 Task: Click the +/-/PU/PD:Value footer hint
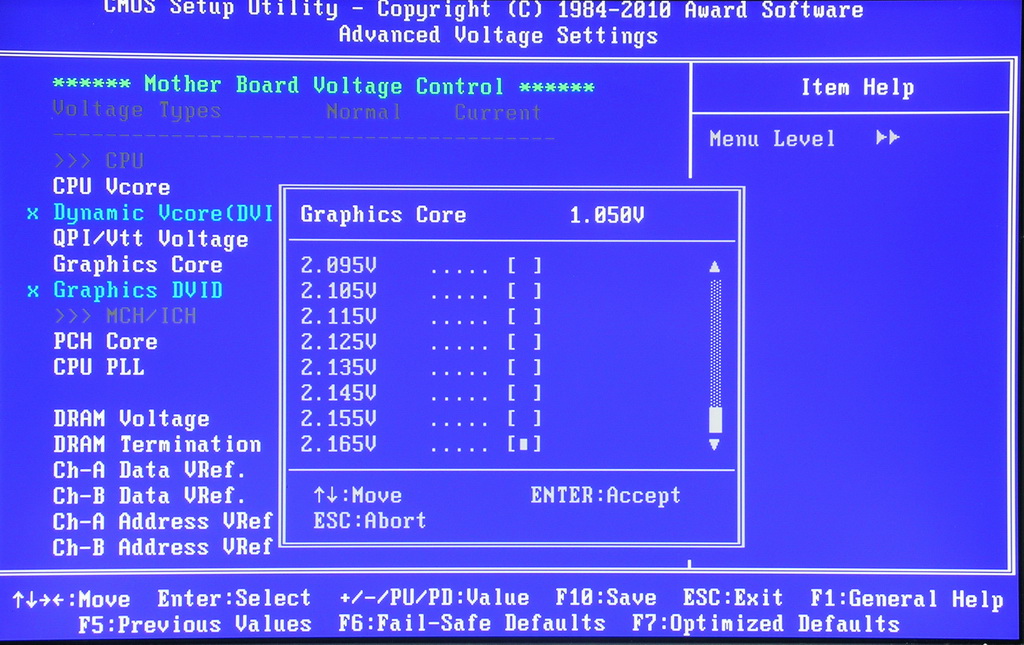click(x=434, y=597)
